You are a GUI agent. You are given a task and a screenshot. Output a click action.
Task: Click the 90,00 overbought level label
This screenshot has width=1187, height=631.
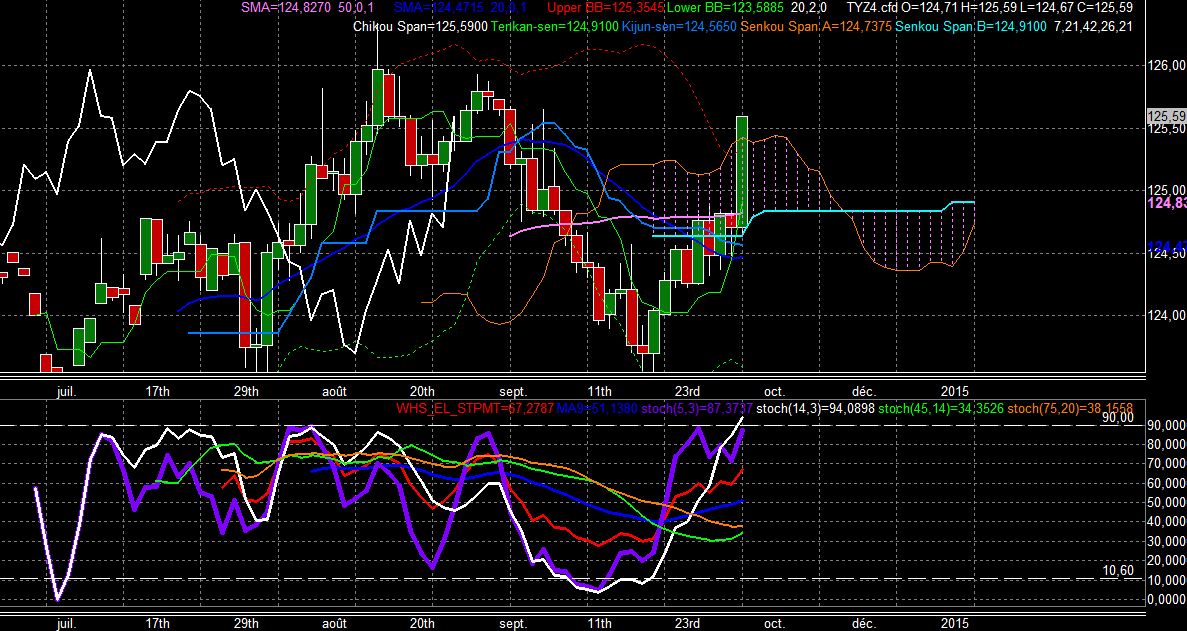click(x=1119, y=418)
